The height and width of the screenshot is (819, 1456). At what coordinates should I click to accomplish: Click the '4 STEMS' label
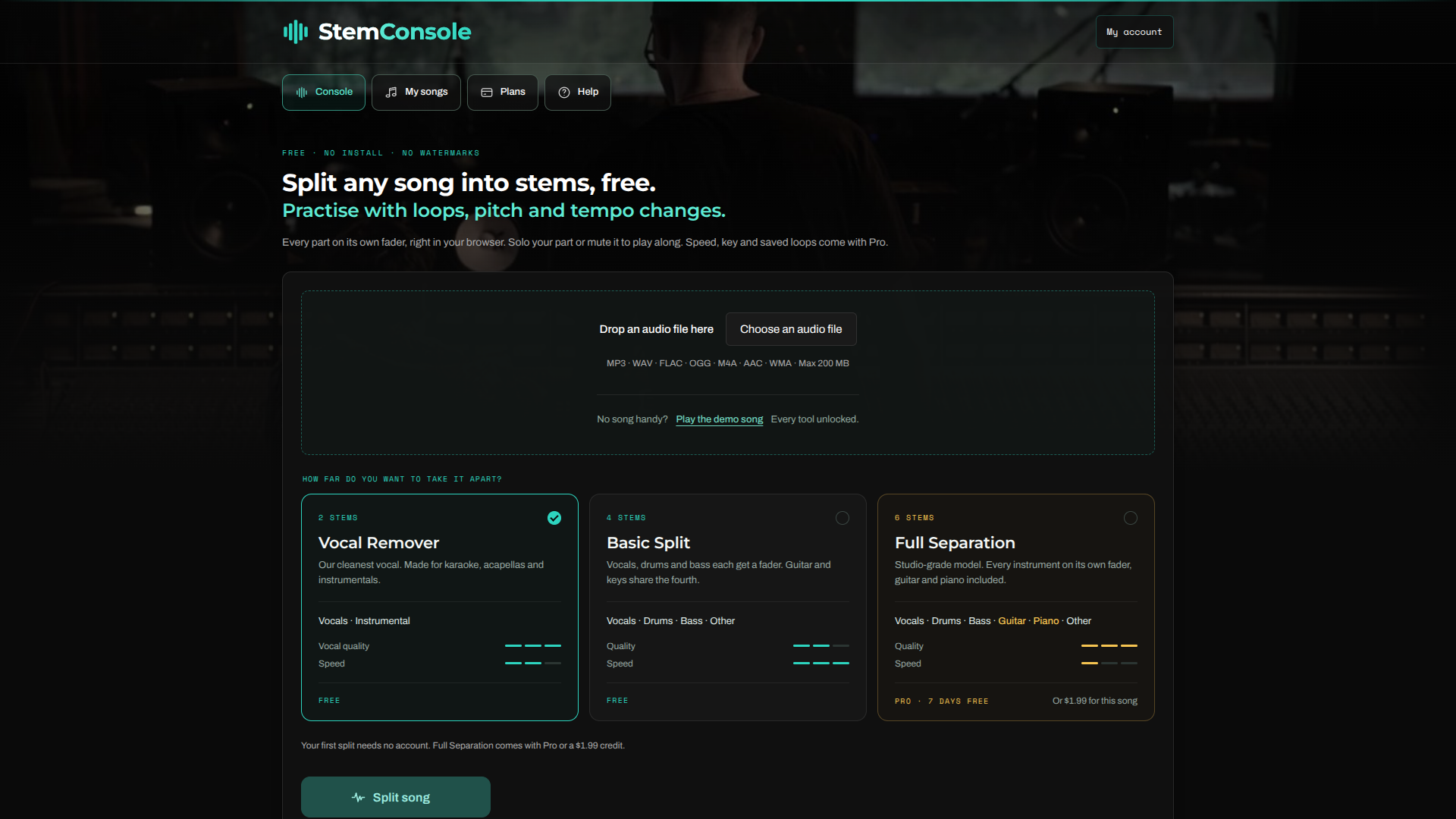626,518
